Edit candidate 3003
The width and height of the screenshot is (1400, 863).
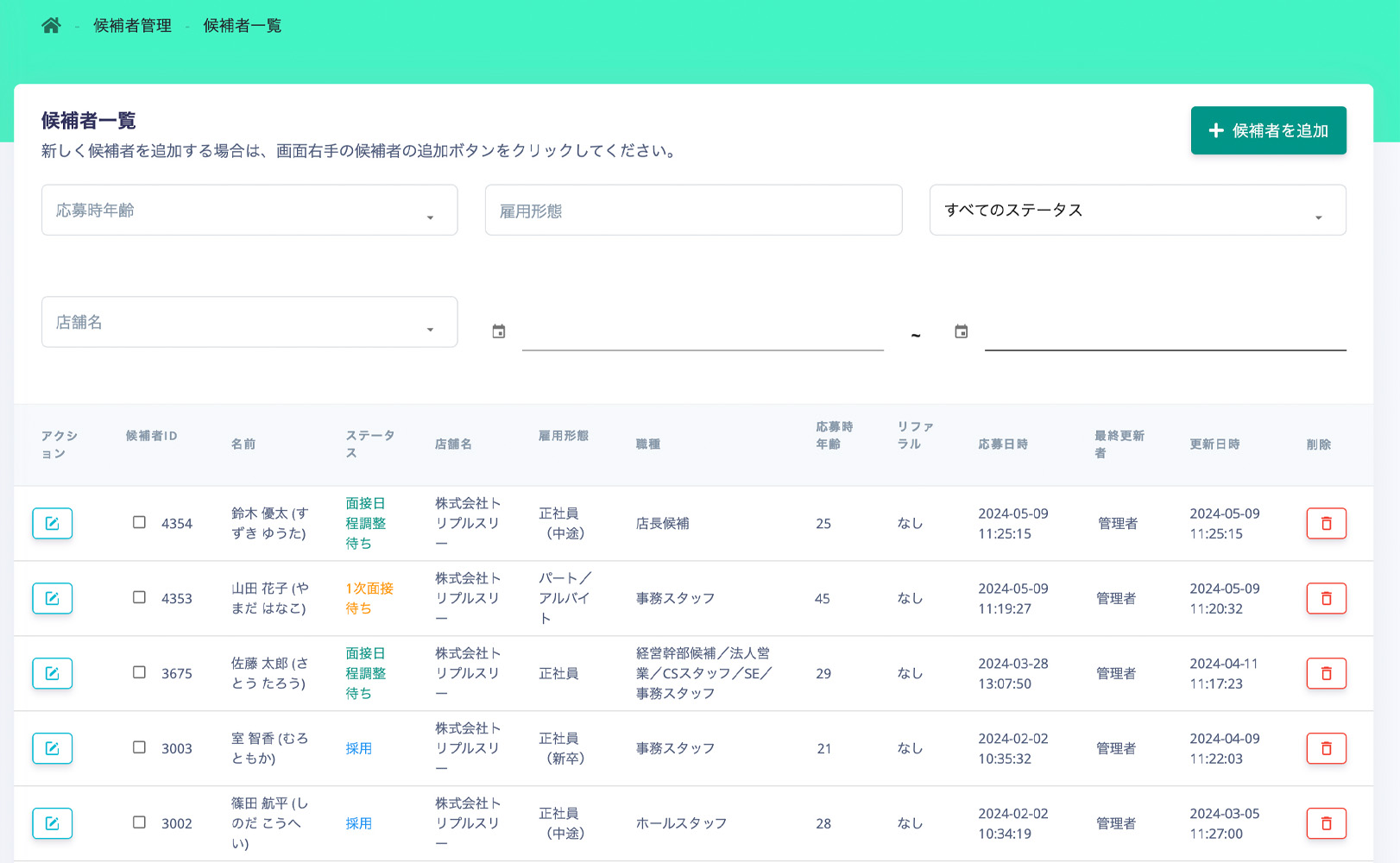53,748
